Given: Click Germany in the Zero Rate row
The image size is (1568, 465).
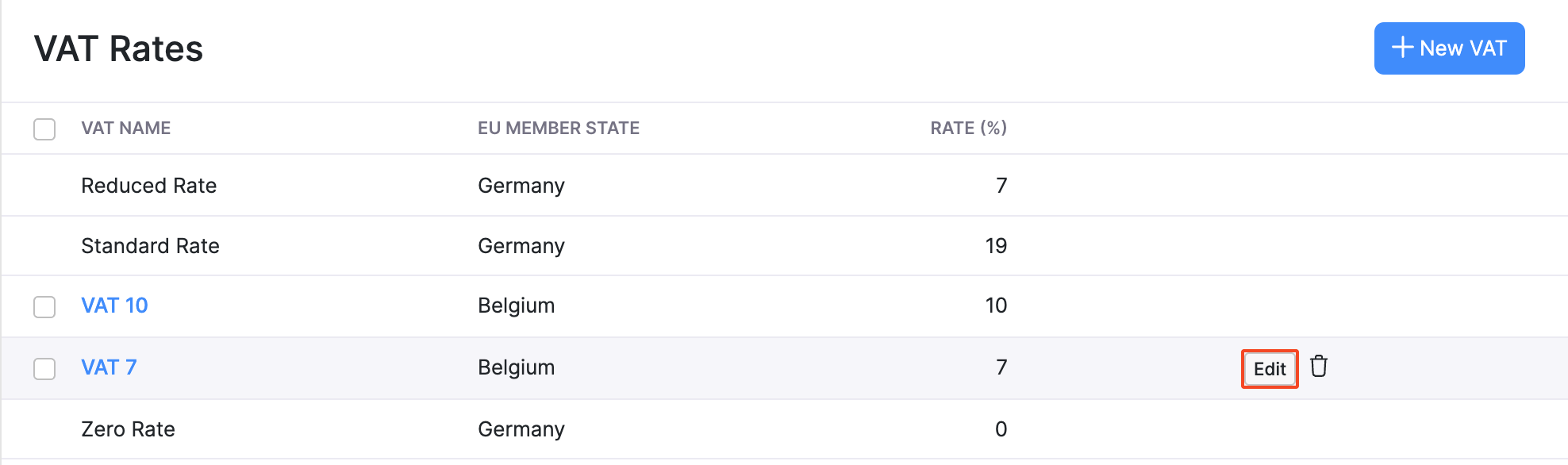Looking at the screenshot, I should tap(521, 429).
